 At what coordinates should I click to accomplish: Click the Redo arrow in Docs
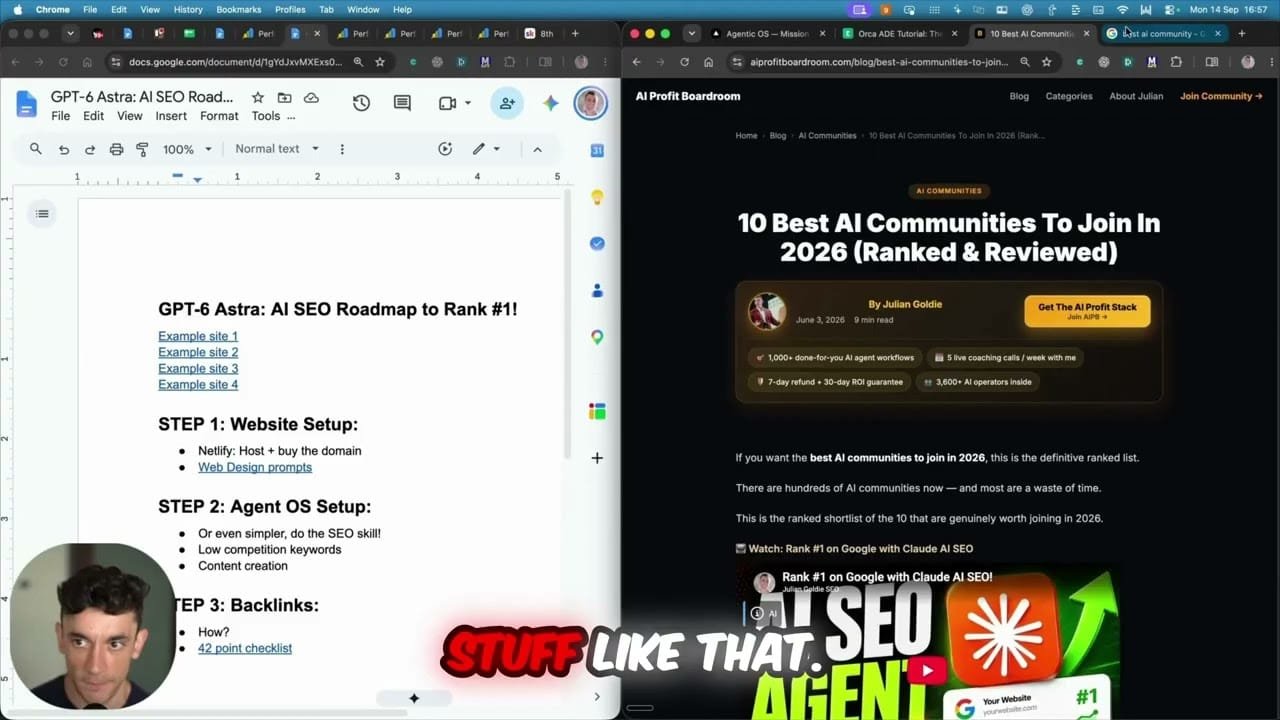click(x=89, y=149)
